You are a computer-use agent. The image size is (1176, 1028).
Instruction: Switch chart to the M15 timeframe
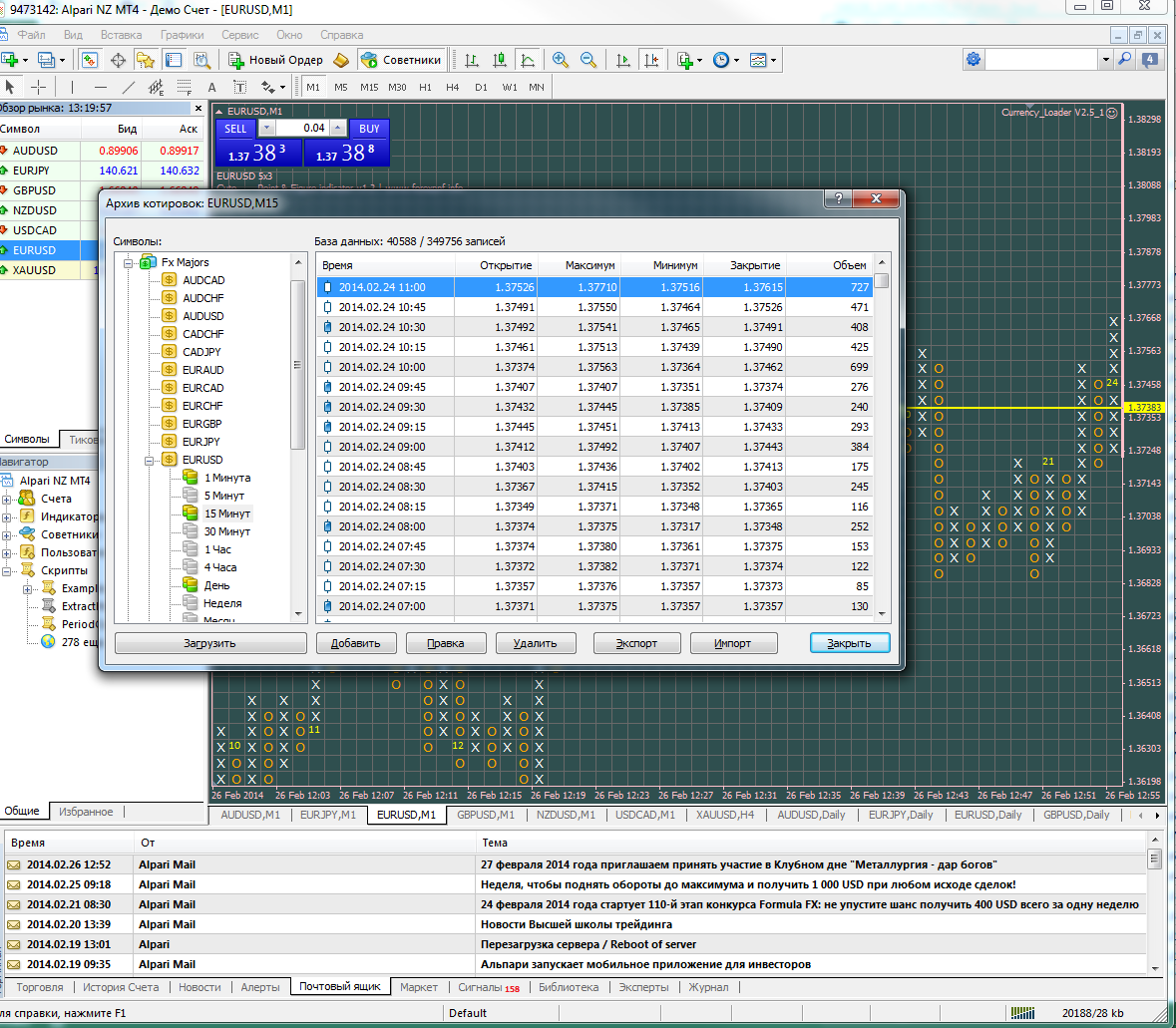(369, 87)
